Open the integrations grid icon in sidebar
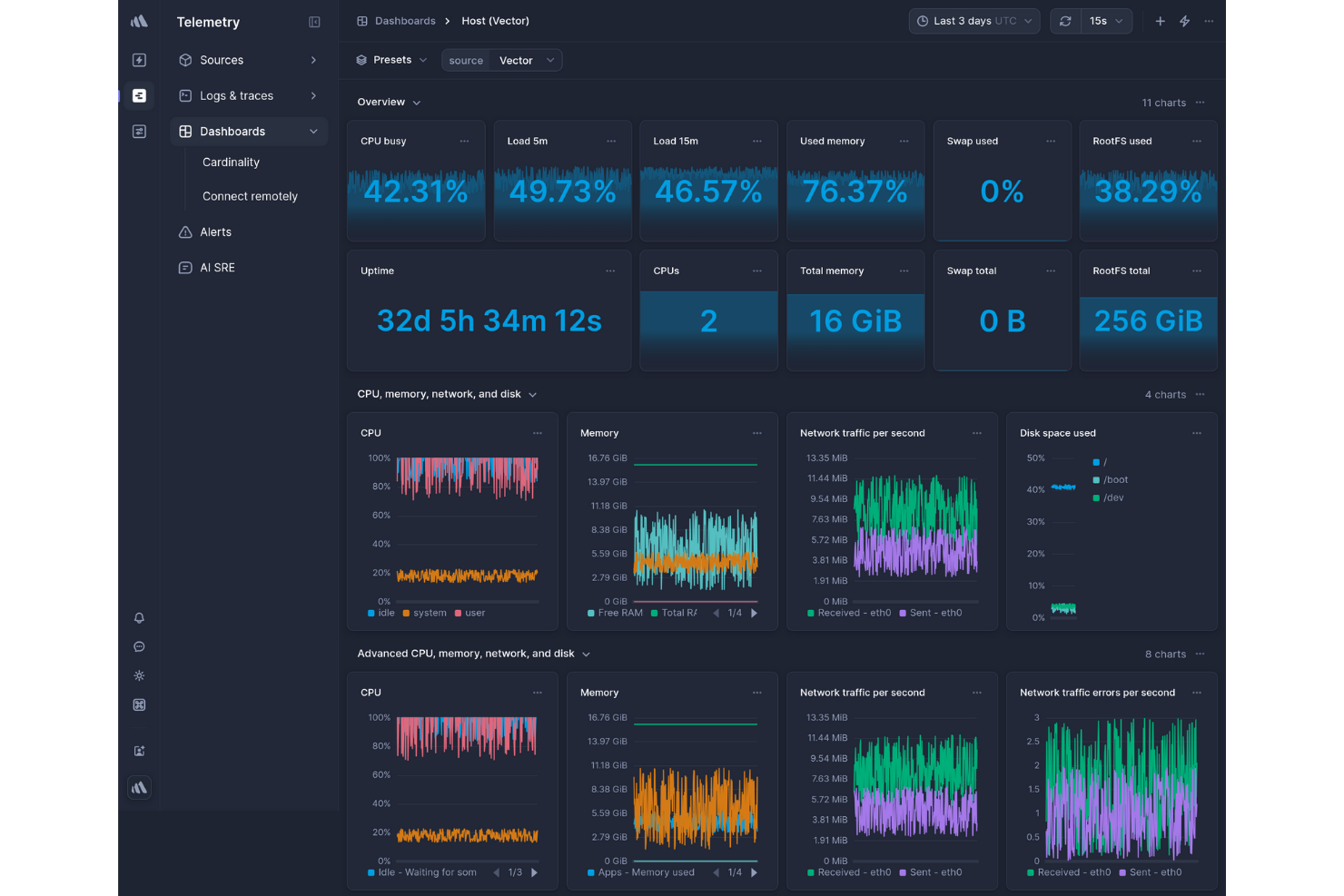The image size is (1344, 896). tap(139, 704)
